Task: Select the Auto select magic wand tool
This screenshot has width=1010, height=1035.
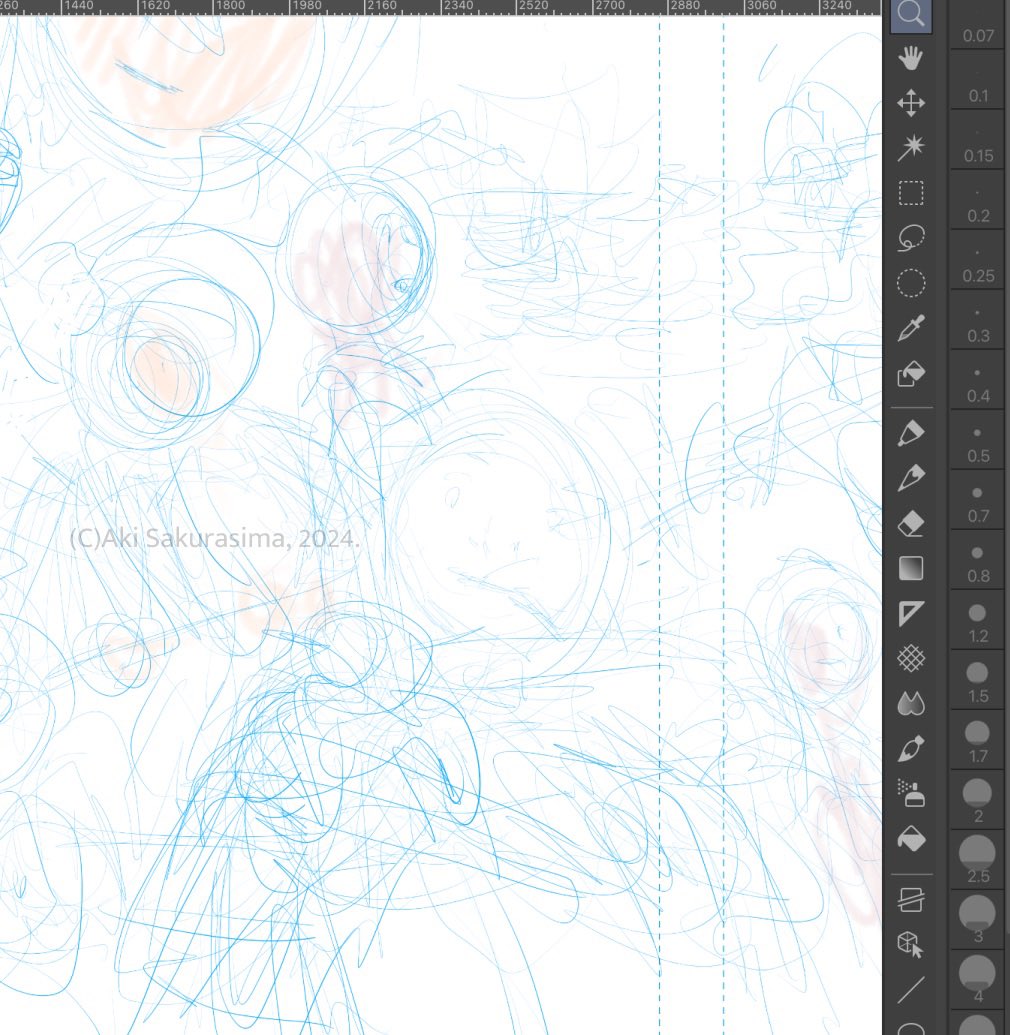Action: click(911, 148)
